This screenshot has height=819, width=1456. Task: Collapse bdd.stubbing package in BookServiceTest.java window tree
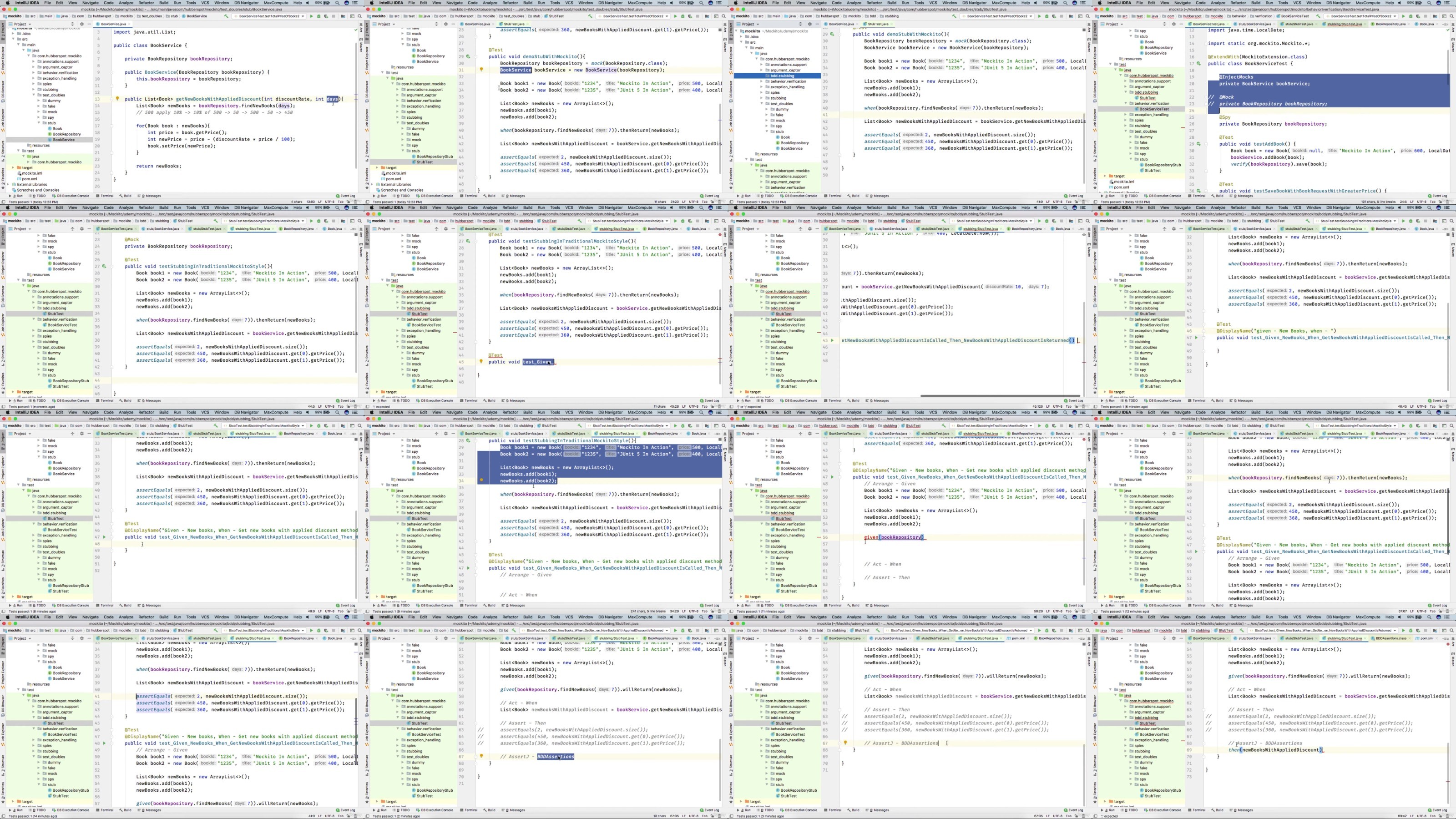click(1125, 92)
